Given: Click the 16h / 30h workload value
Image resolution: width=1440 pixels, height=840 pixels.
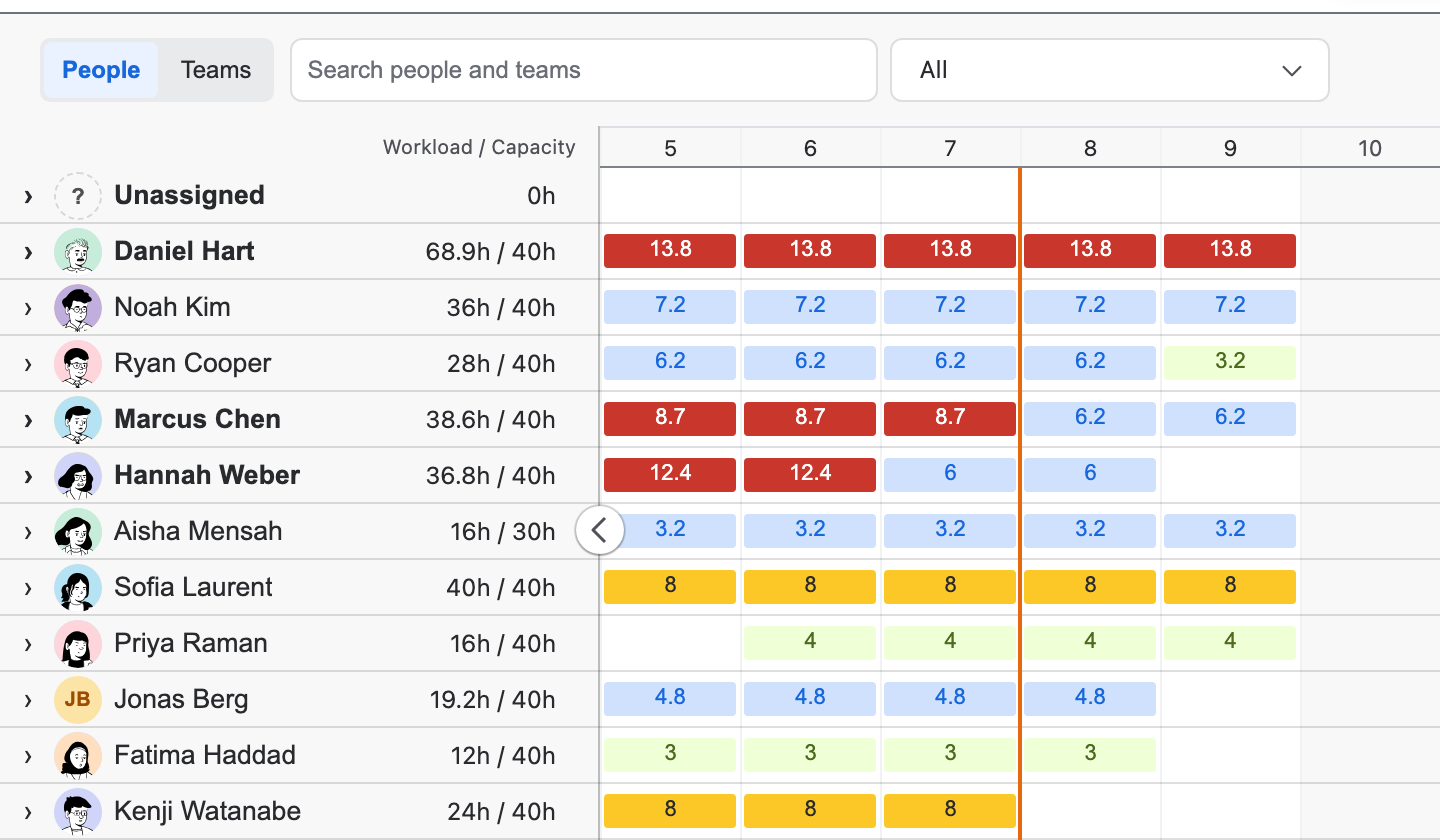Looking at the screenshot, I should click(502, 532).
